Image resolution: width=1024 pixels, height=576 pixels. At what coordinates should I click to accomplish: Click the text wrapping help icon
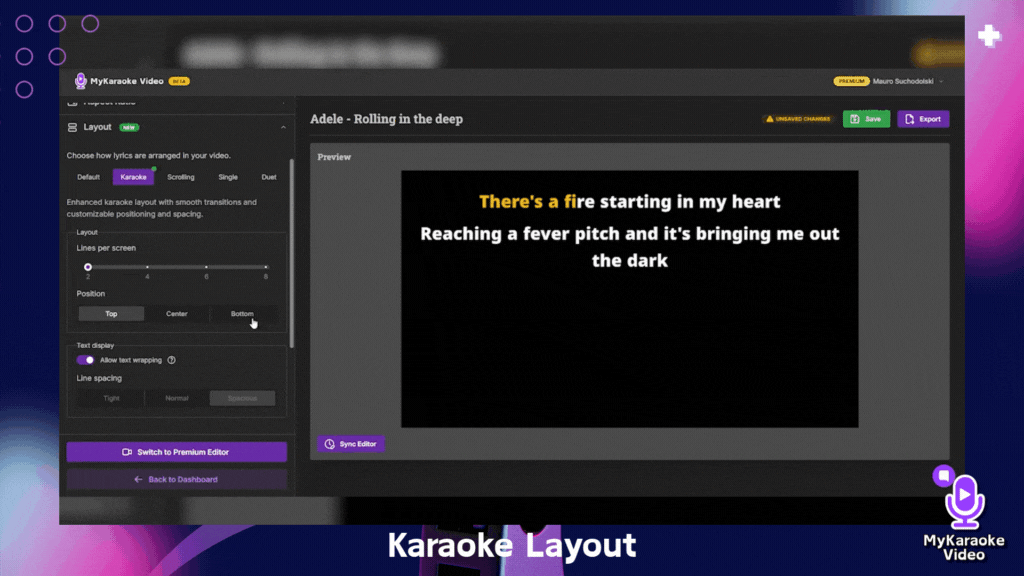[x=171, y=360]
